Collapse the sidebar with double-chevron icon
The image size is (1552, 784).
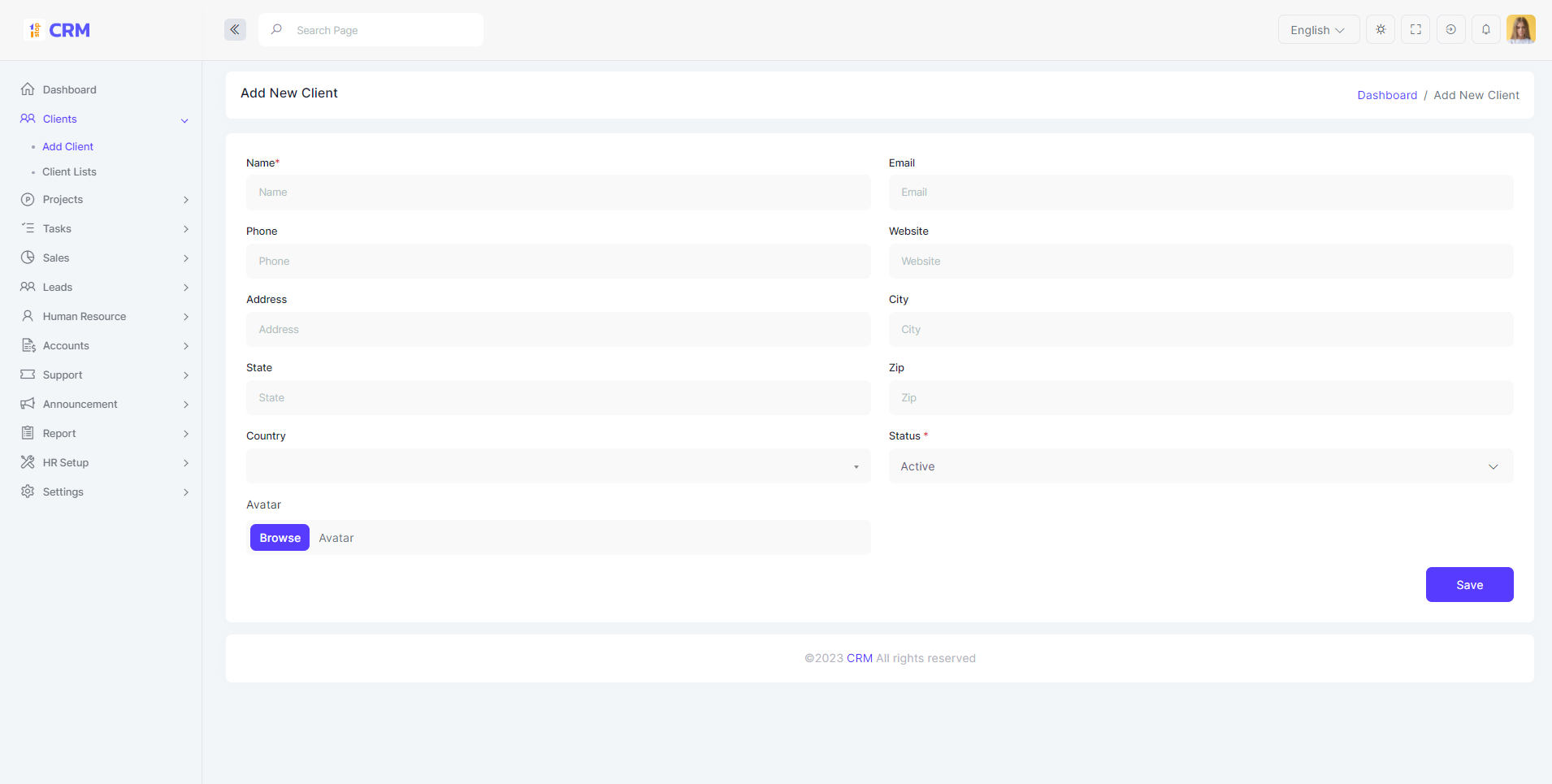point(235,30)
